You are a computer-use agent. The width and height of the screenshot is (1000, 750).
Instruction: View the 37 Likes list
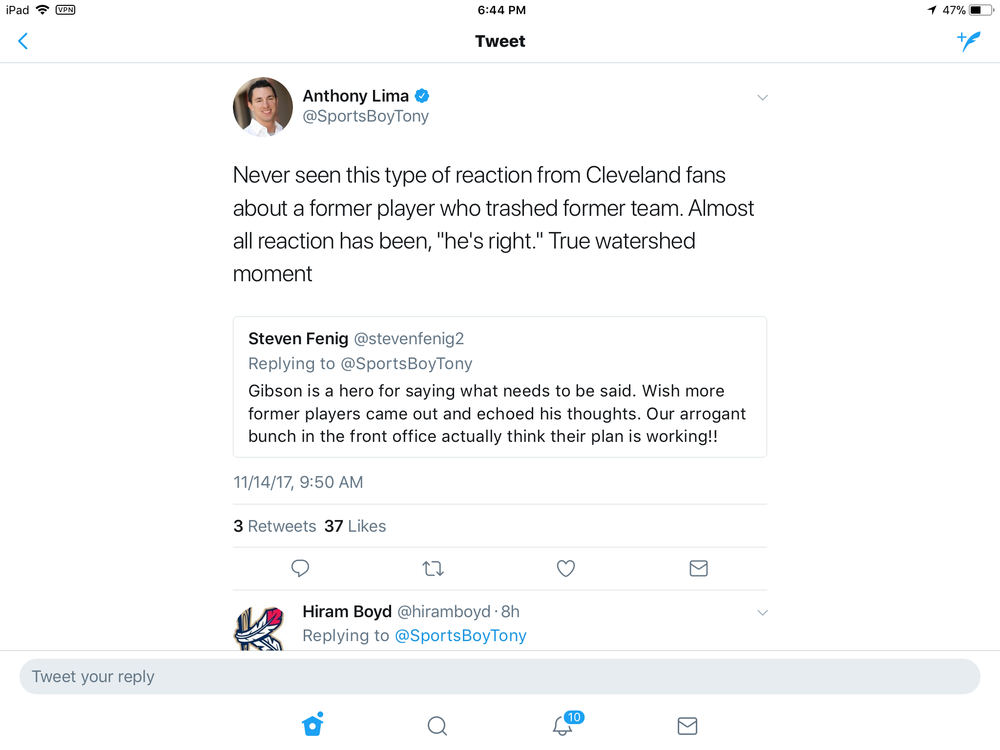point(355,526)
